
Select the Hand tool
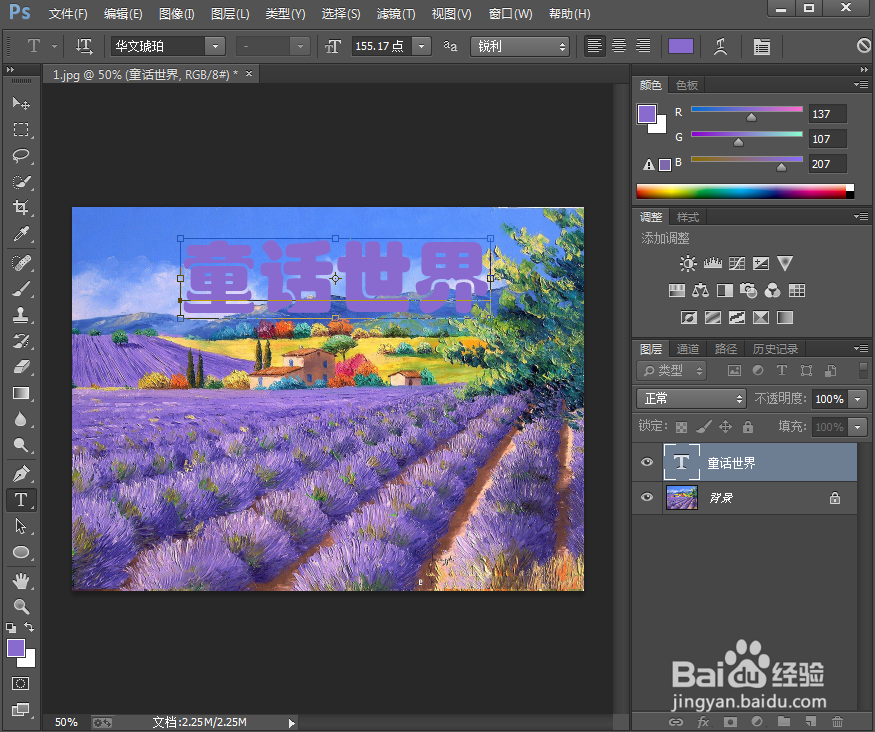coord(21,581)
